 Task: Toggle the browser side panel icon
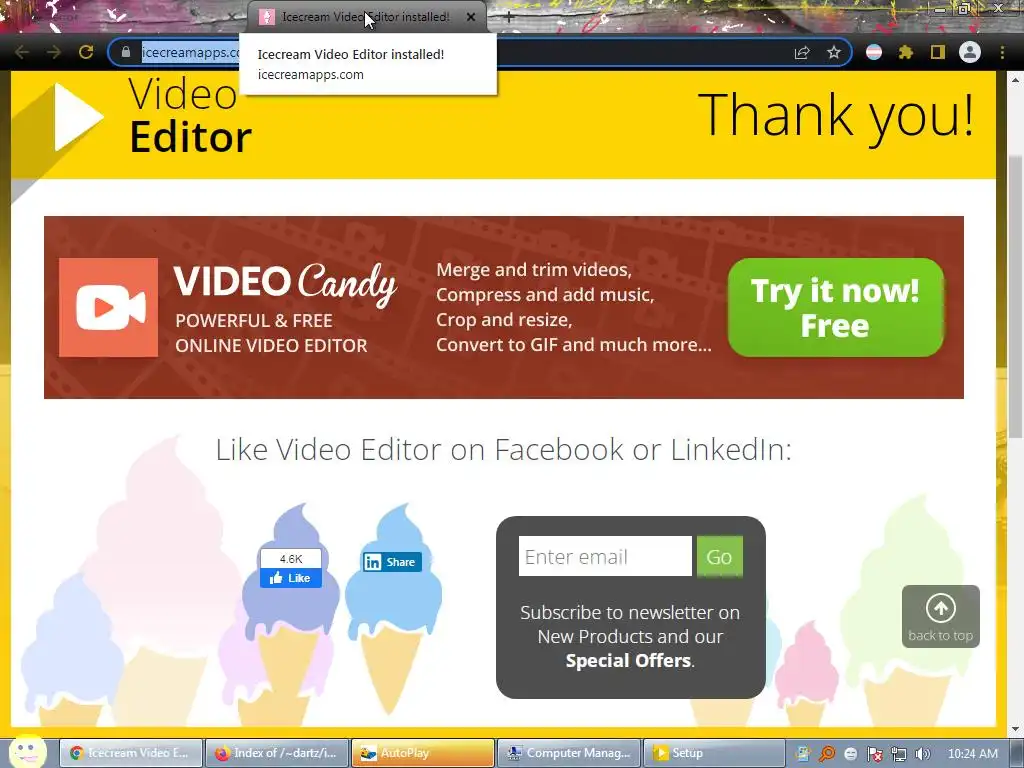click(937, 52)
